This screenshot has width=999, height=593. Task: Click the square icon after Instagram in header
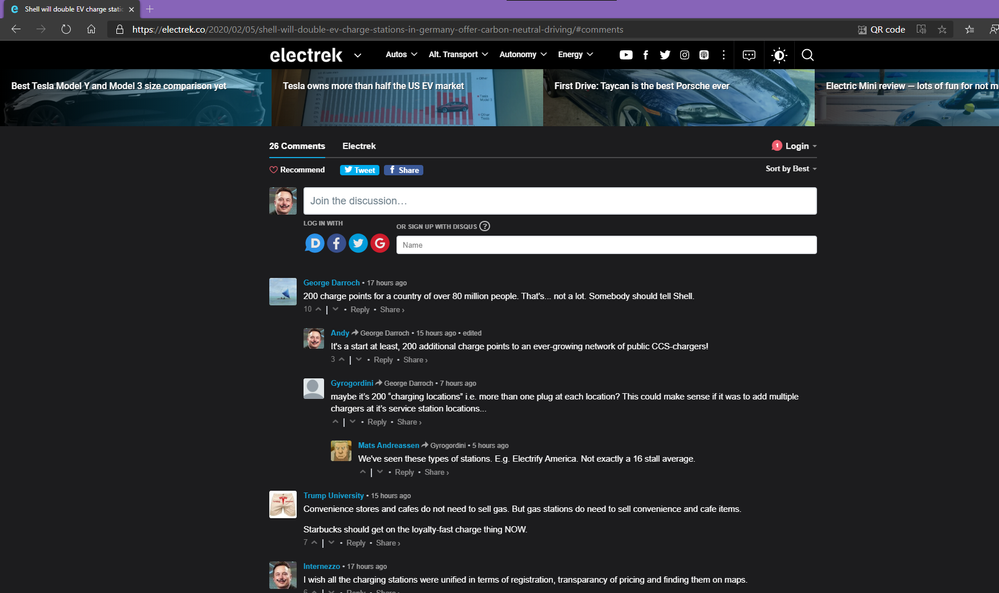coord(703,55)
